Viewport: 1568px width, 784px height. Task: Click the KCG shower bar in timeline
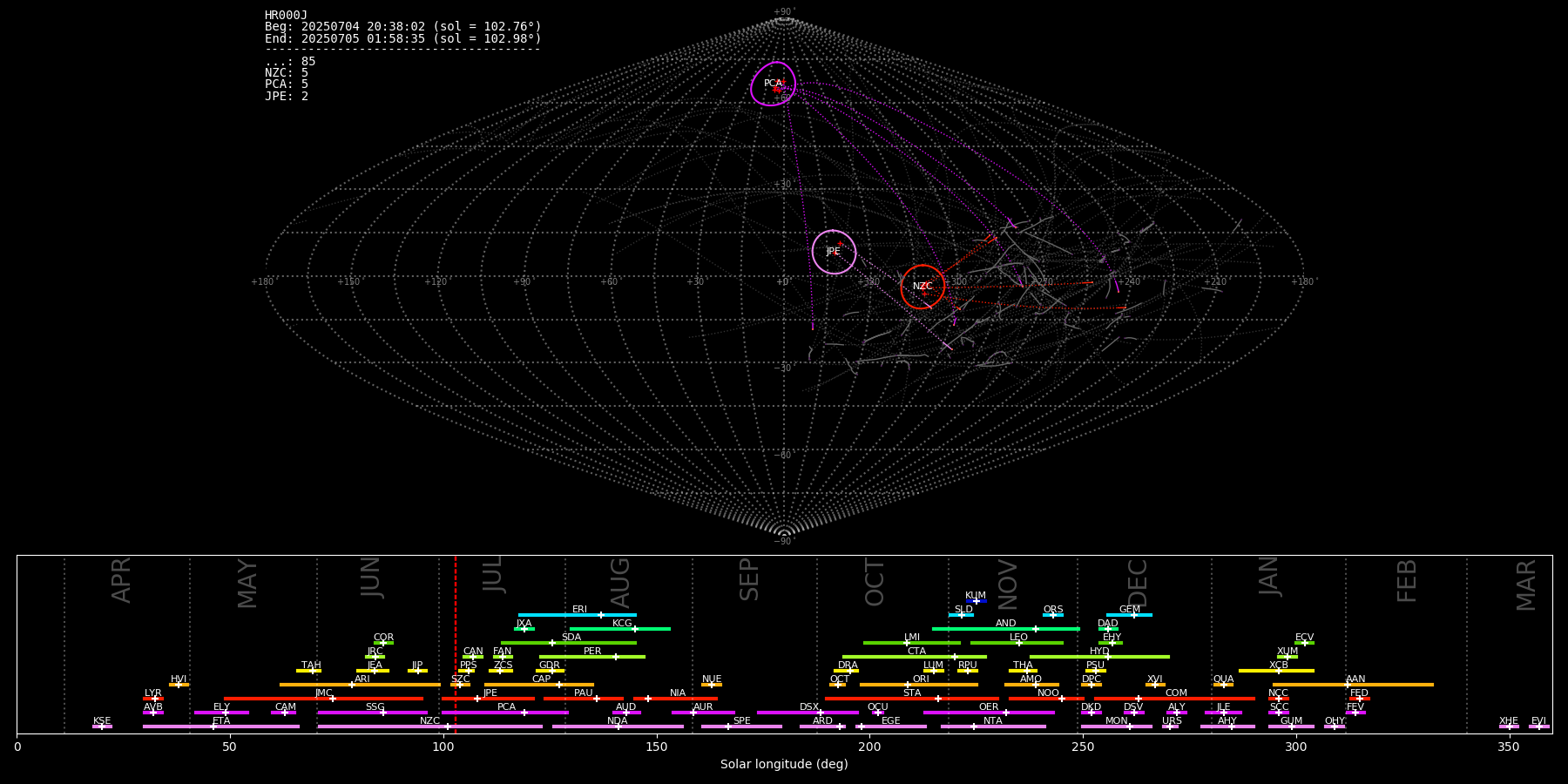tap(620, 629)
